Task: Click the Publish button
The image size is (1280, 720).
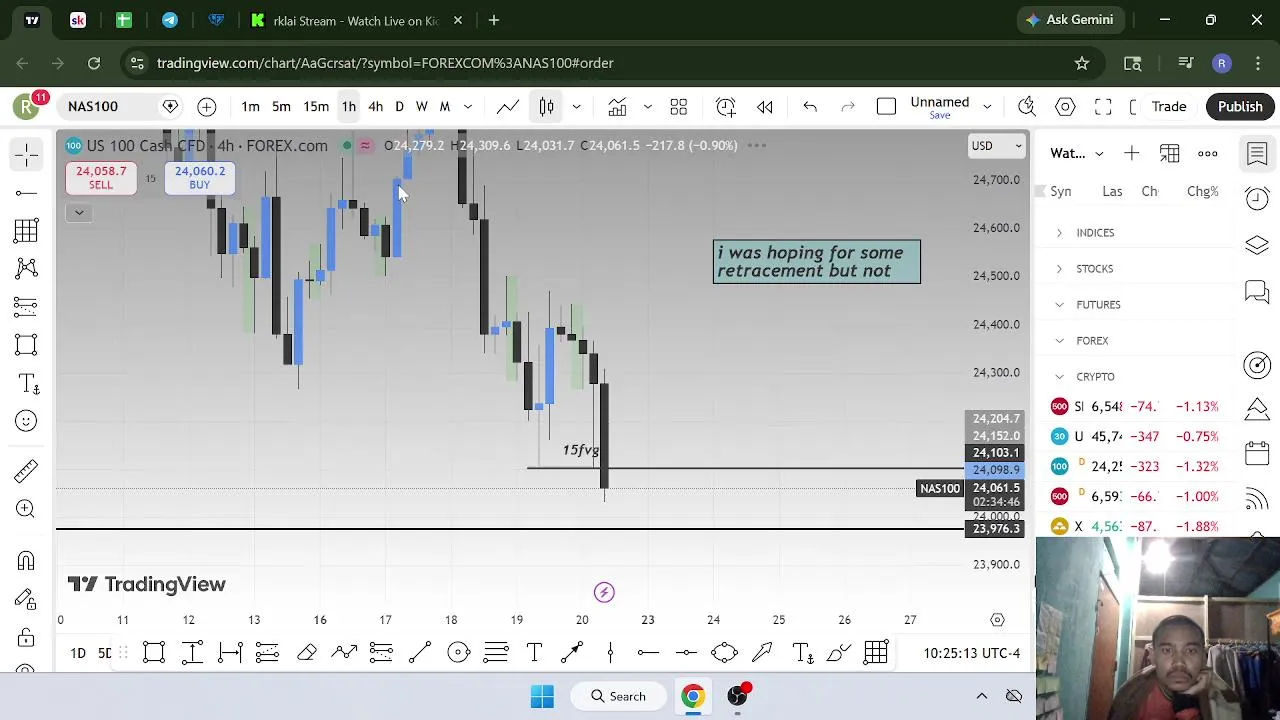Action: pos(1240,106)
